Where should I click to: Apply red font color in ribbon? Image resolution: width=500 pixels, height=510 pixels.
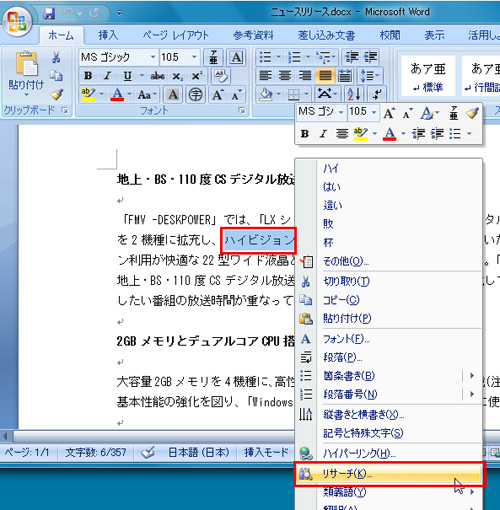click(x=117, y=95)
